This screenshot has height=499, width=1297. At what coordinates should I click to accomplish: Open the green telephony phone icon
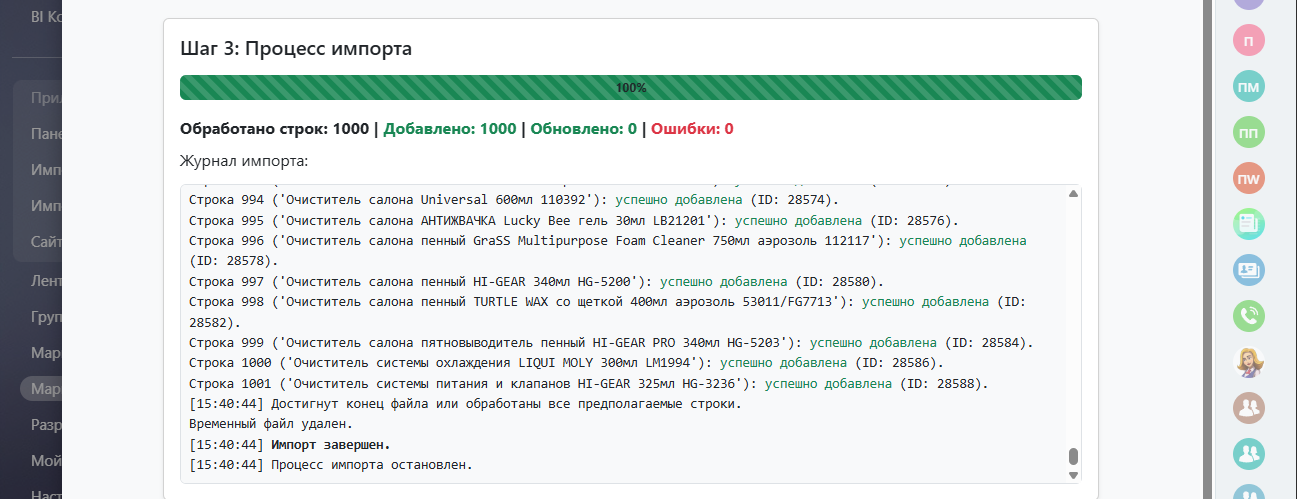(1249, 316)
